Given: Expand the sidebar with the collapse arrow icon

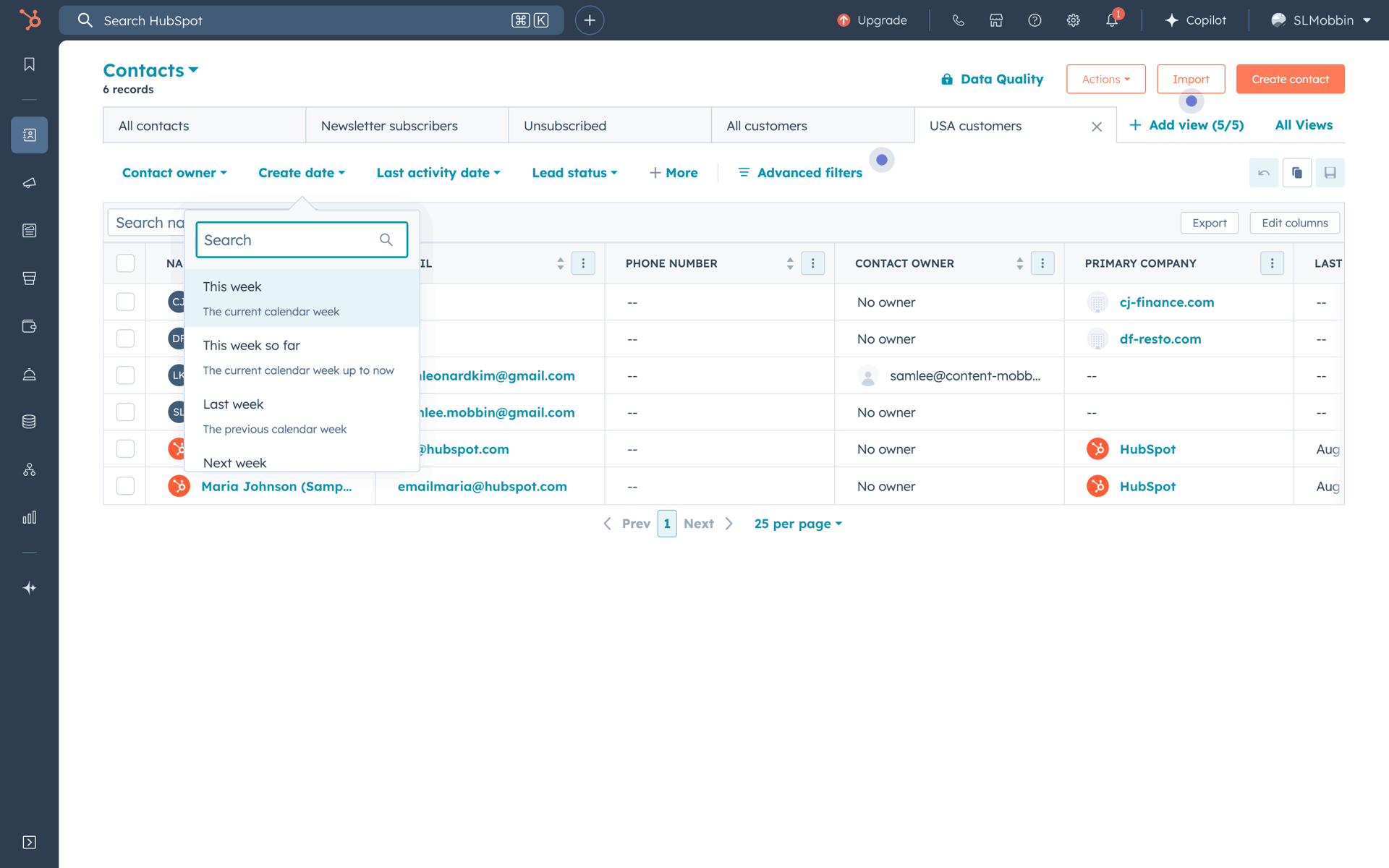Looking at the screenshot, I should [30, 842].
